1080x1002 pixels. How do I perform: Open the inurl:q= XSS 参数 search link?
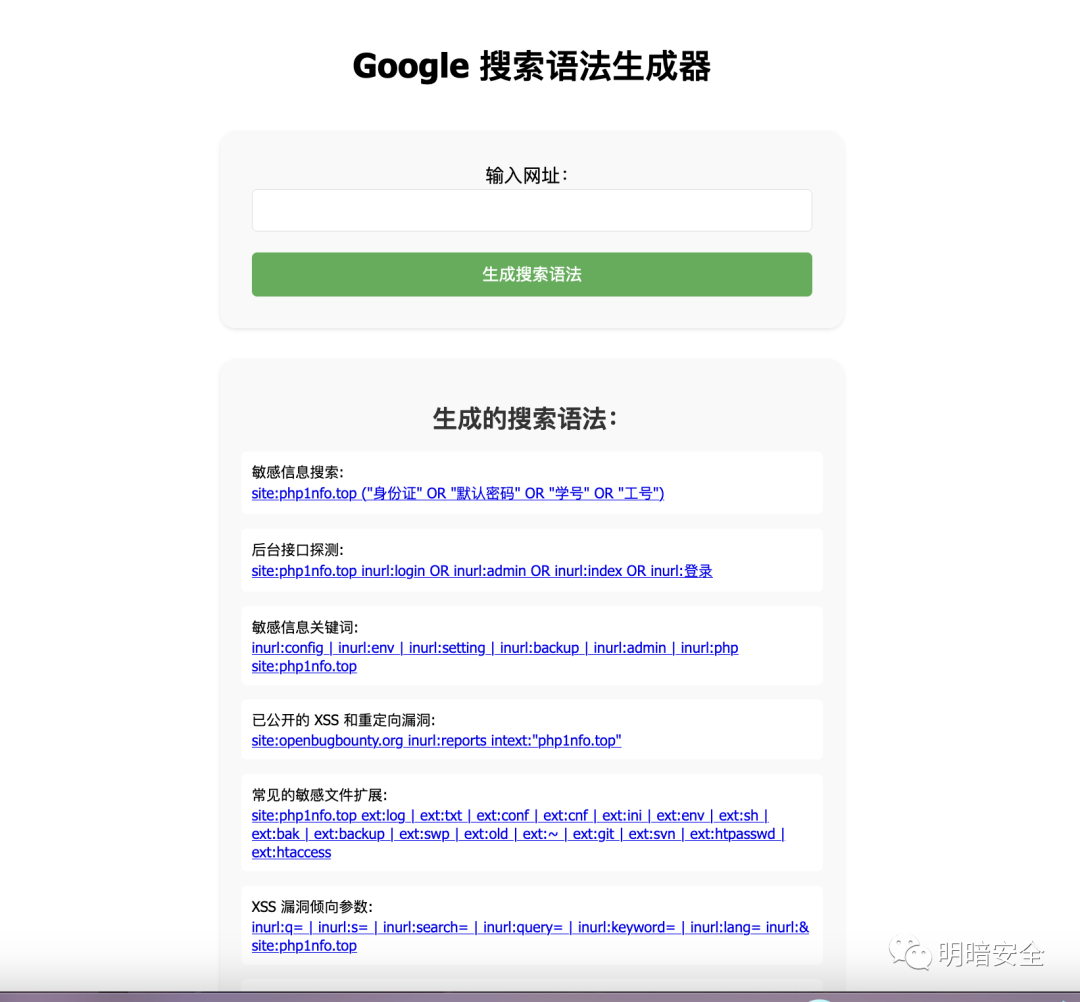530,937
